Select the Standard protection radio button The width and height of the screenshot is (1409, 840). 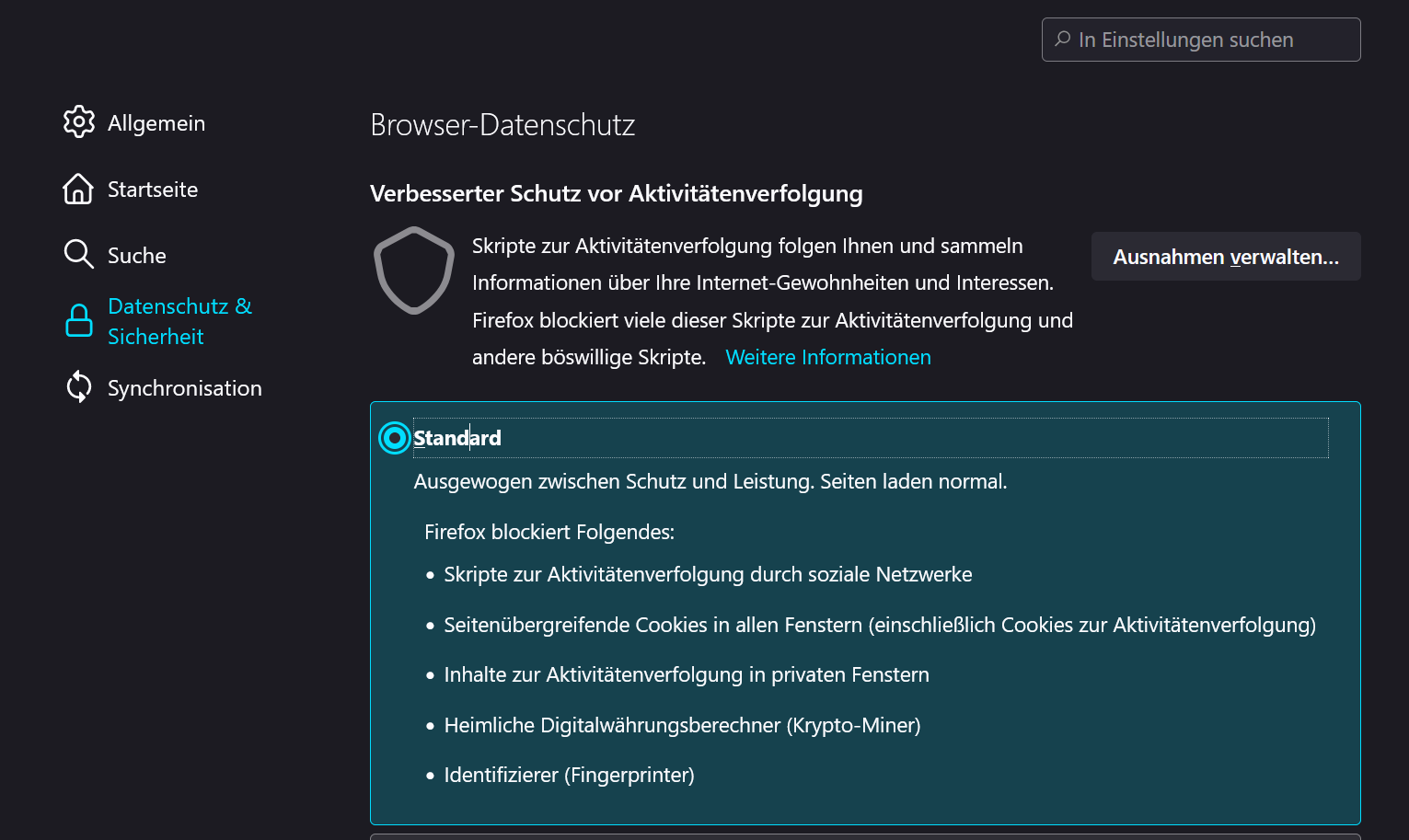click(394, 438)
